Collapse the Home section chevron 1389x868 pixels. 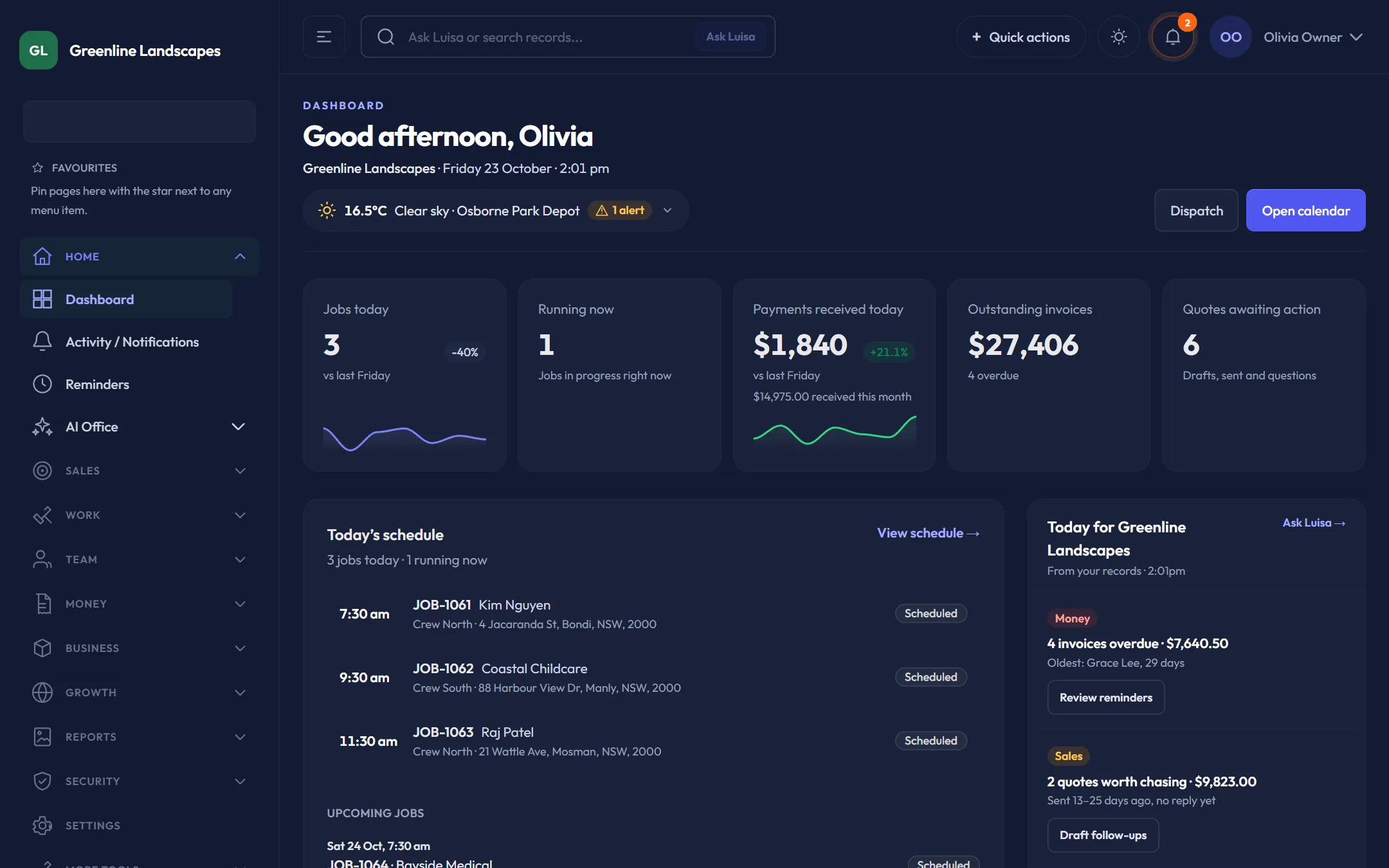[240, 256]
